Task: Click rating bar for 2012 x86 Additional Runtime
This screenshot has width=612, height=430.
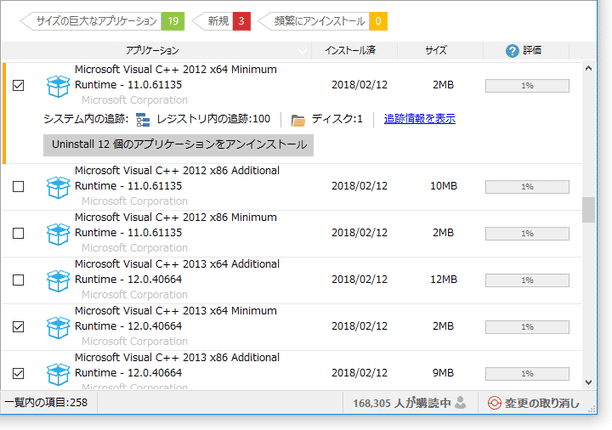Action: pos(527,187)
